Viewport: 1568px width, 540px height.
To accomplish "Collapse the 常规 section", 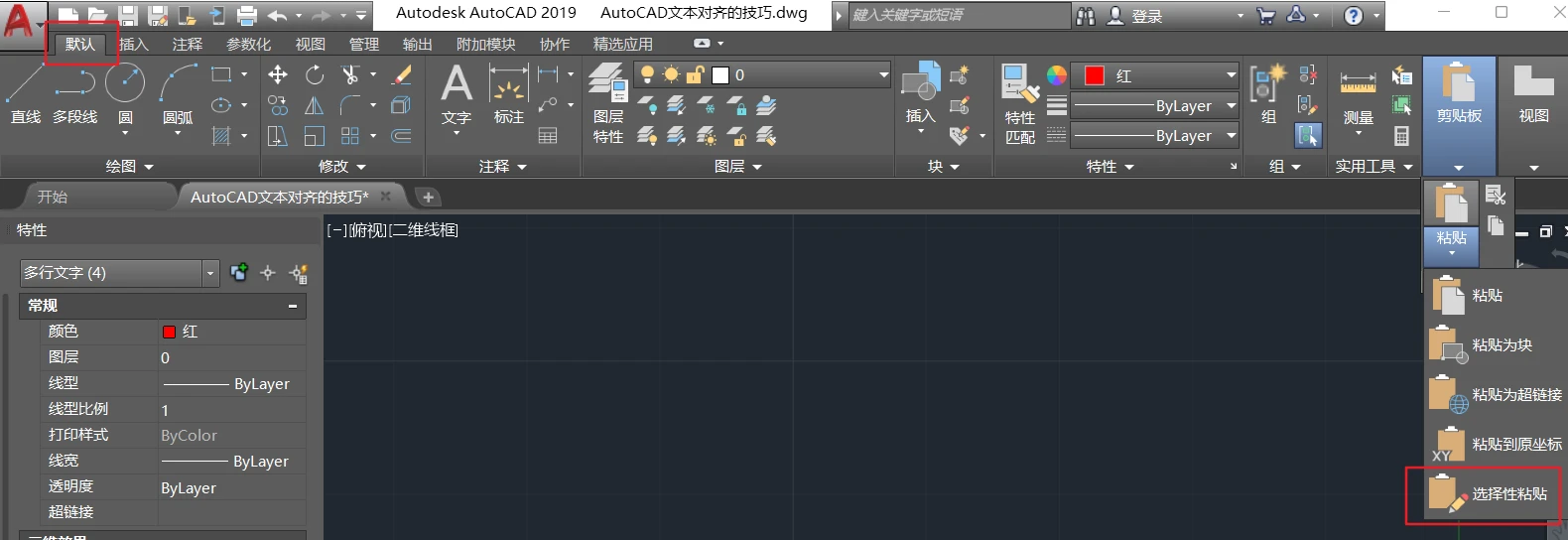I will [293, 306].
